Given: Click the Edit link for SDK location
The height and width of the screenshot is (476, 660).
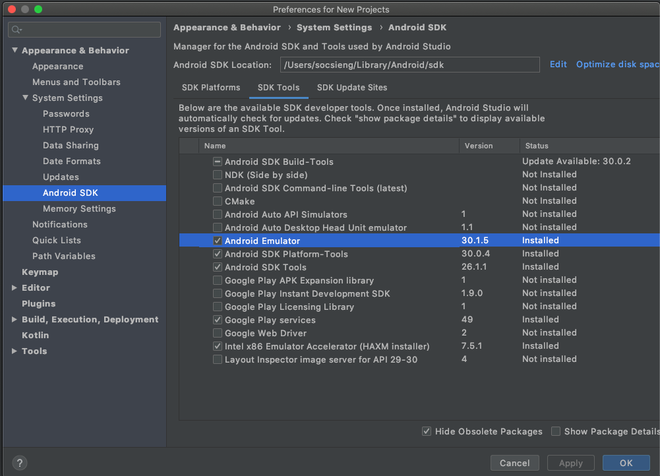Looking at the screenshot, I should click(558, 65).
